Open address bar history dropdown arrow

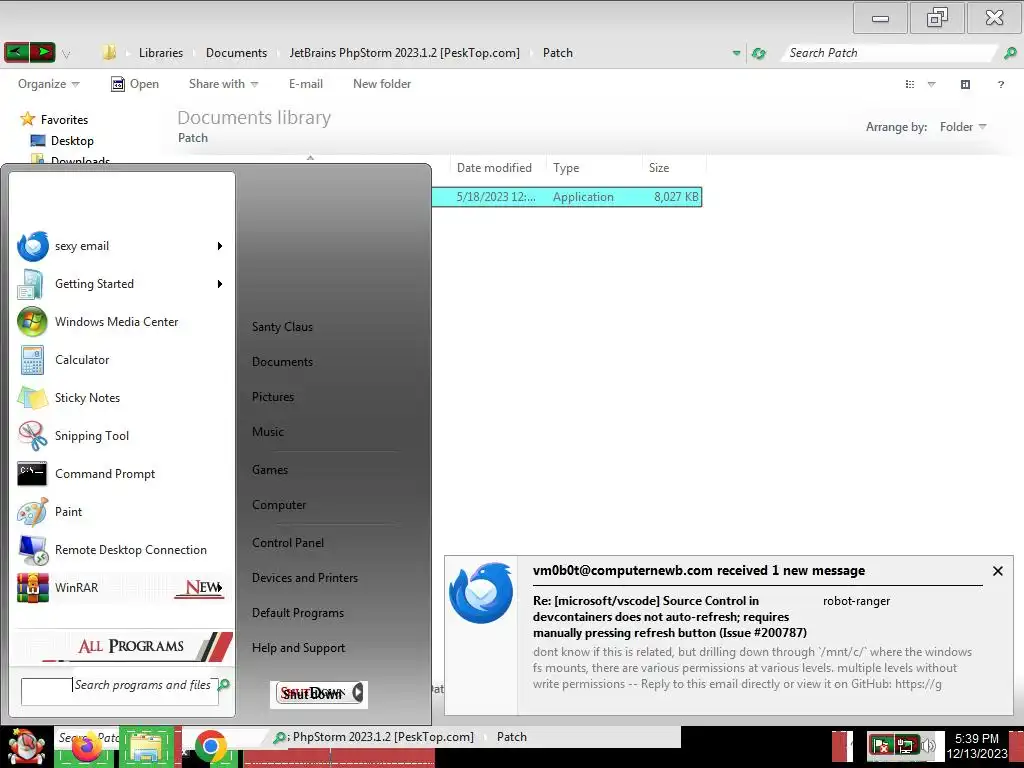(736, 53)
